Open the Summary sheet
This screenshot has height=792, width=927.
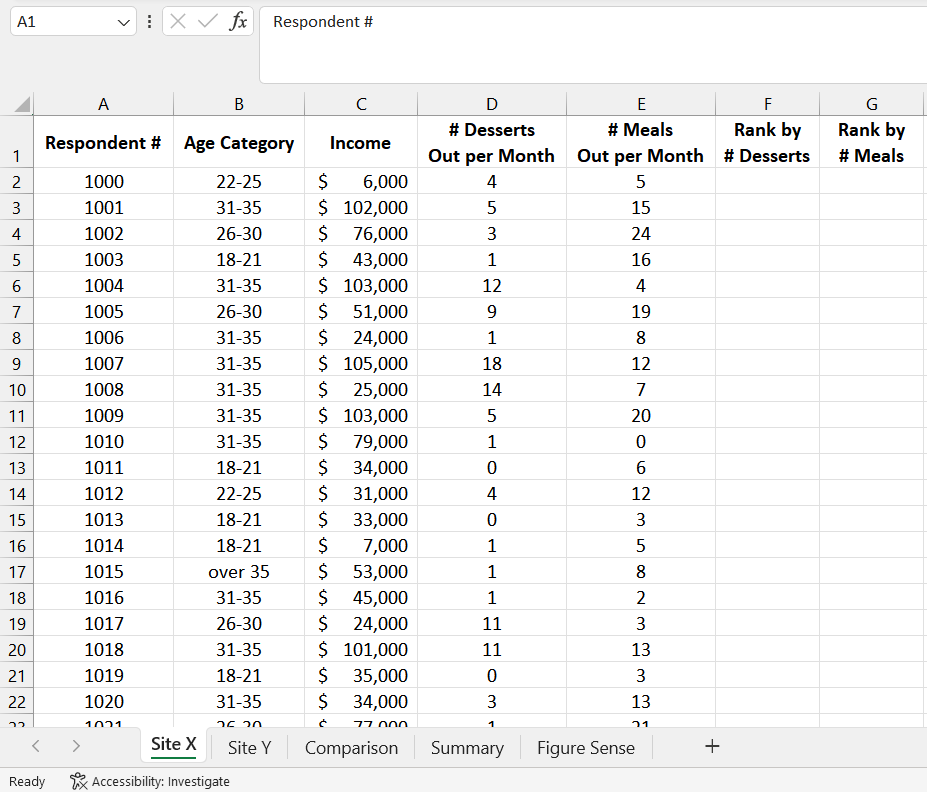pos(466,746)
